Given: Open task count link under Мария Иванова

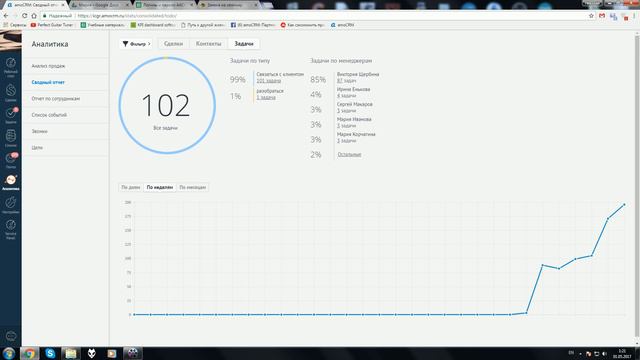Looking at the screenshot, I should (x=346, y=126).
